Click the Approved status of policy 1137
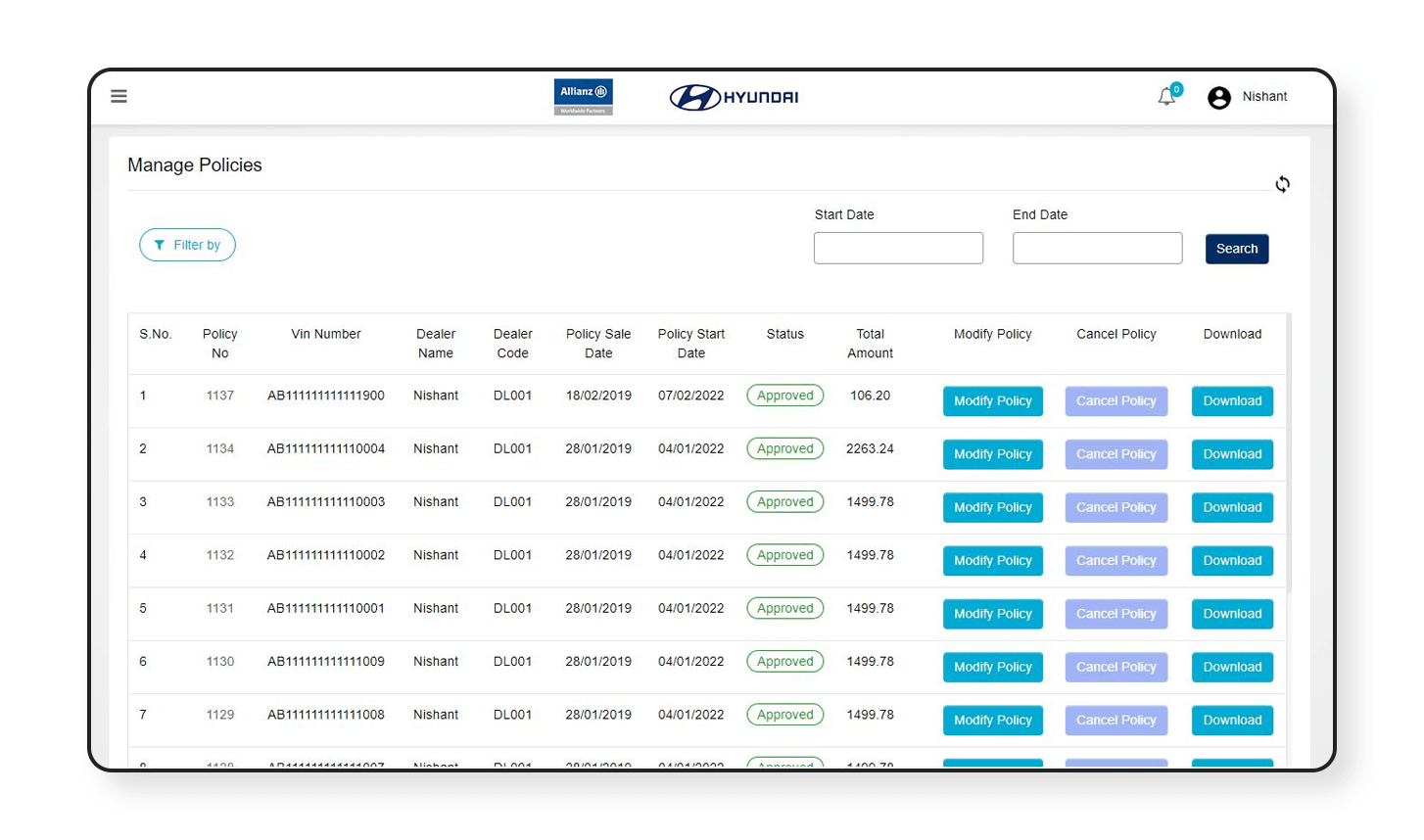 pyautogui.click(x=785, y=396)
